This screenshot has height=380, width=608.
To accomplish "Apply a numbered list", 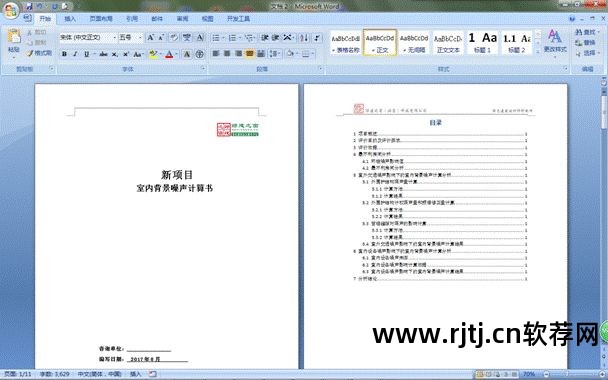I will 234,38.
